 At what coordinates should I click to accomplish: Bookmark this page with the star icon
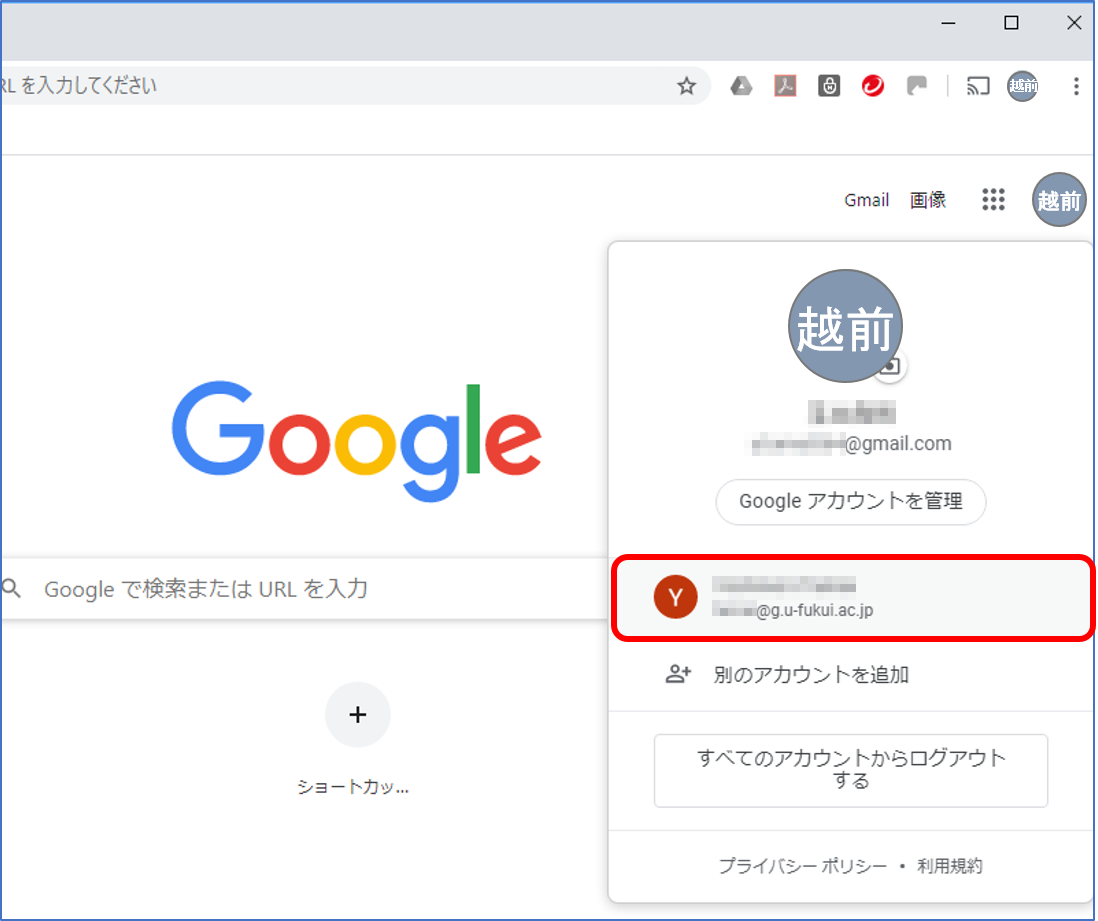(x=686, y=86)
